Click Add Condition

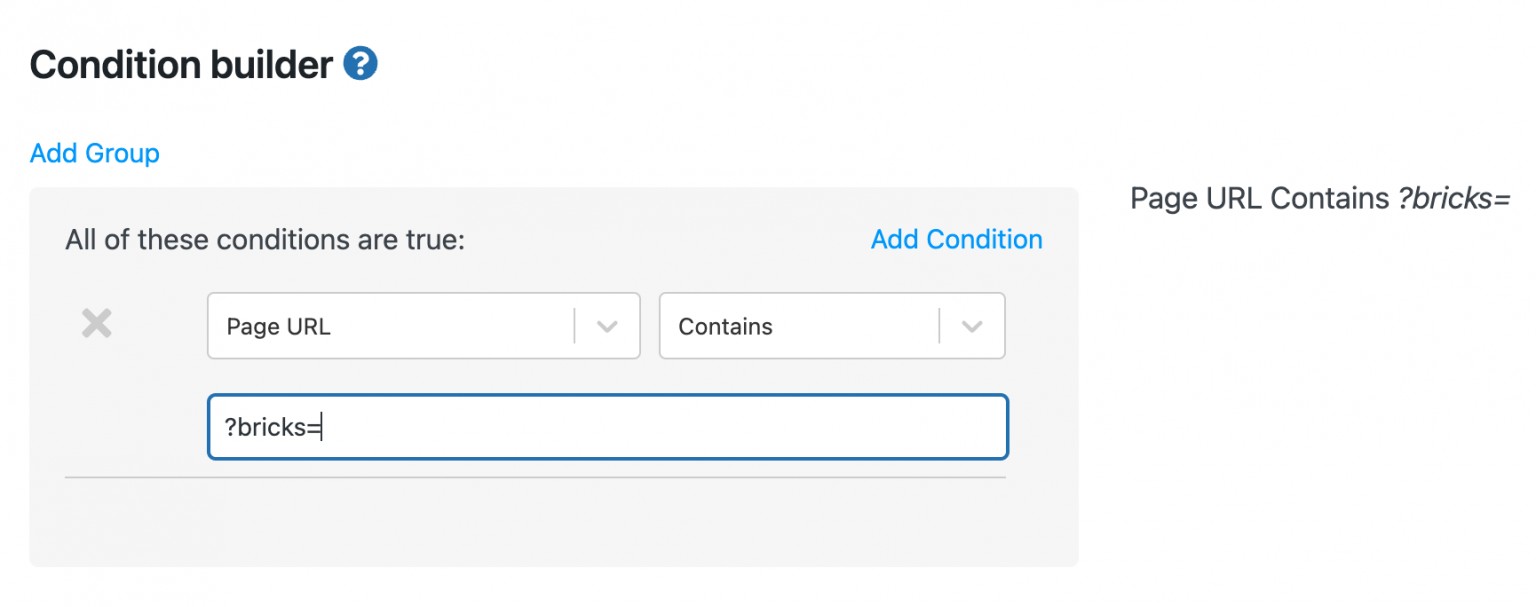(955, 239)
